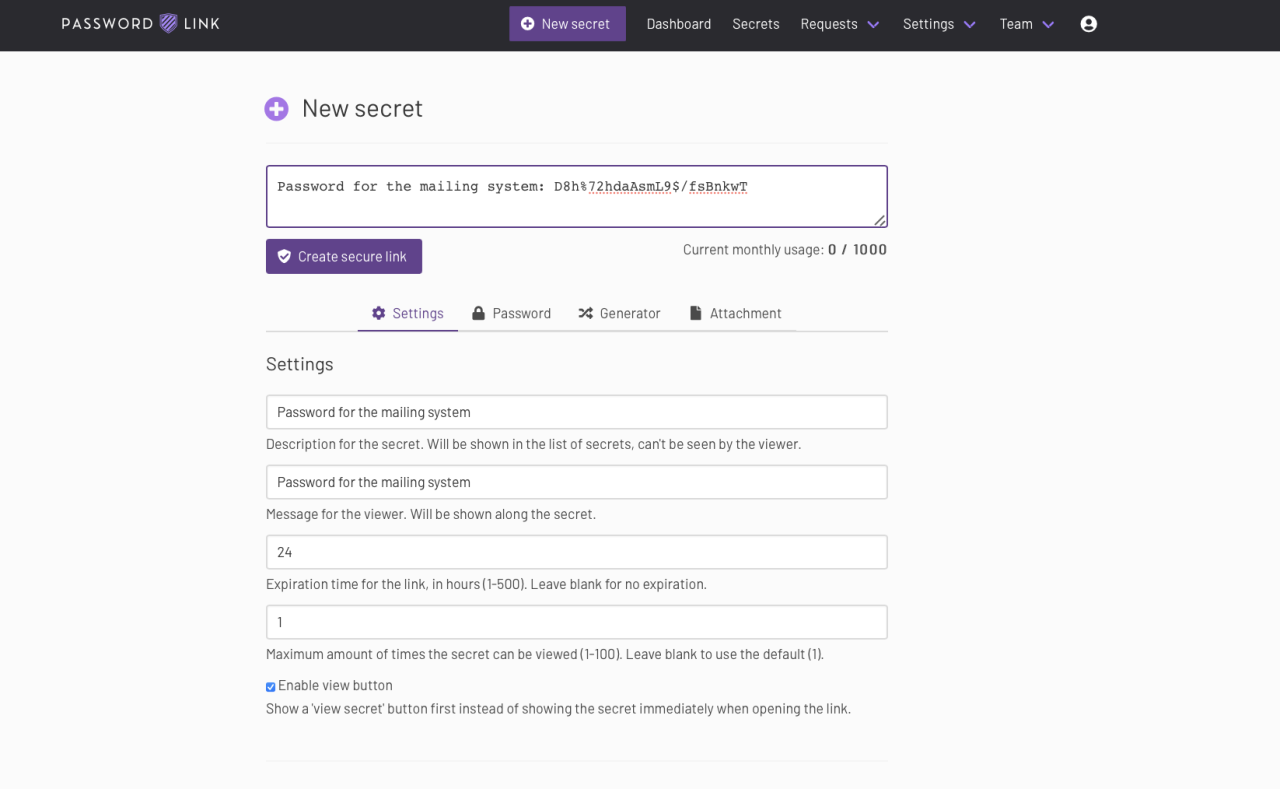The image size is (1280, 789).
Task: Open the Secrets page from the navbar
Action: (755, 24)
